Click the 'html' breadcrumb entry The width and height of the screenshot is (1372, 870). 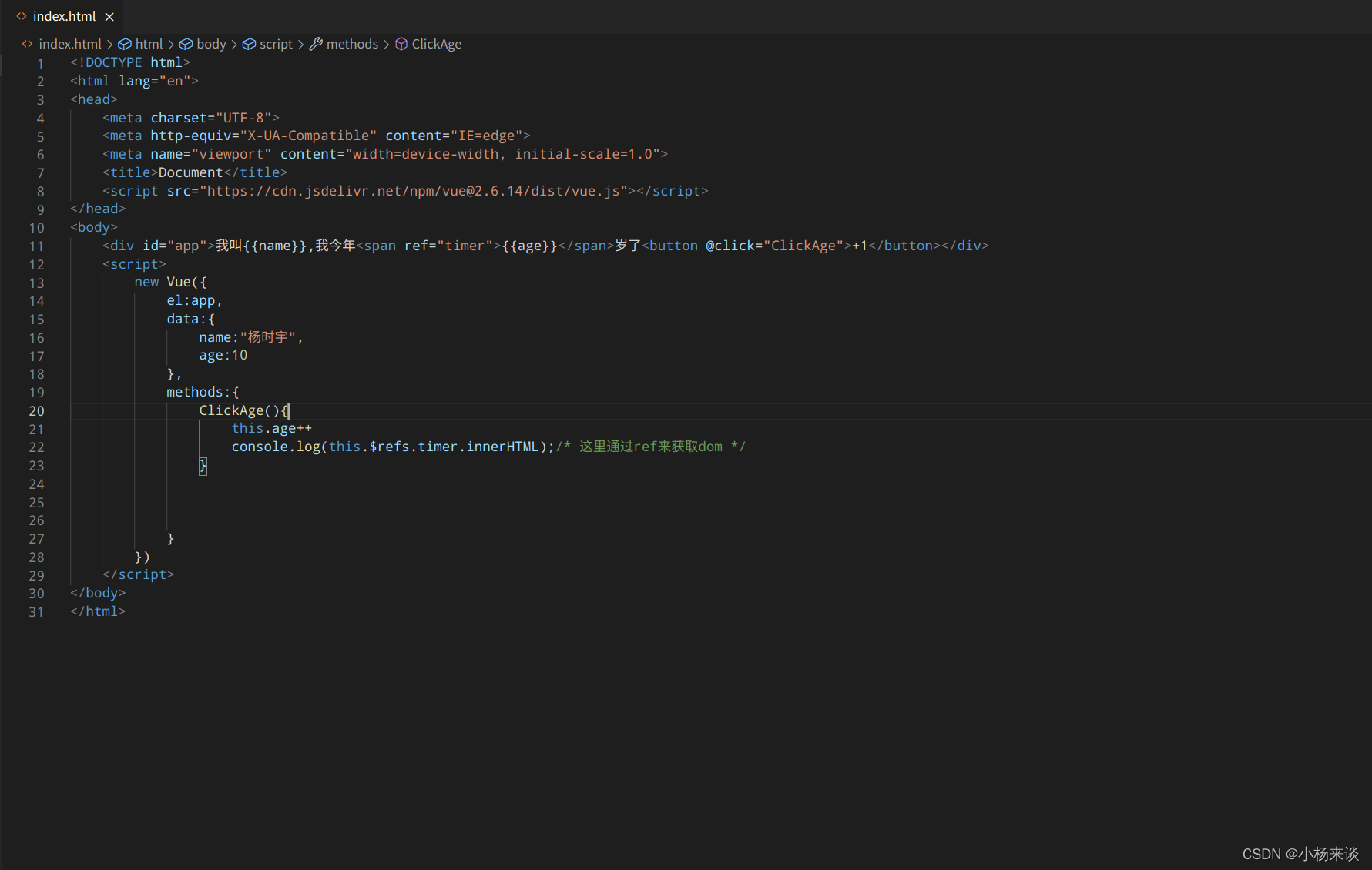click(x=149, y=44)
